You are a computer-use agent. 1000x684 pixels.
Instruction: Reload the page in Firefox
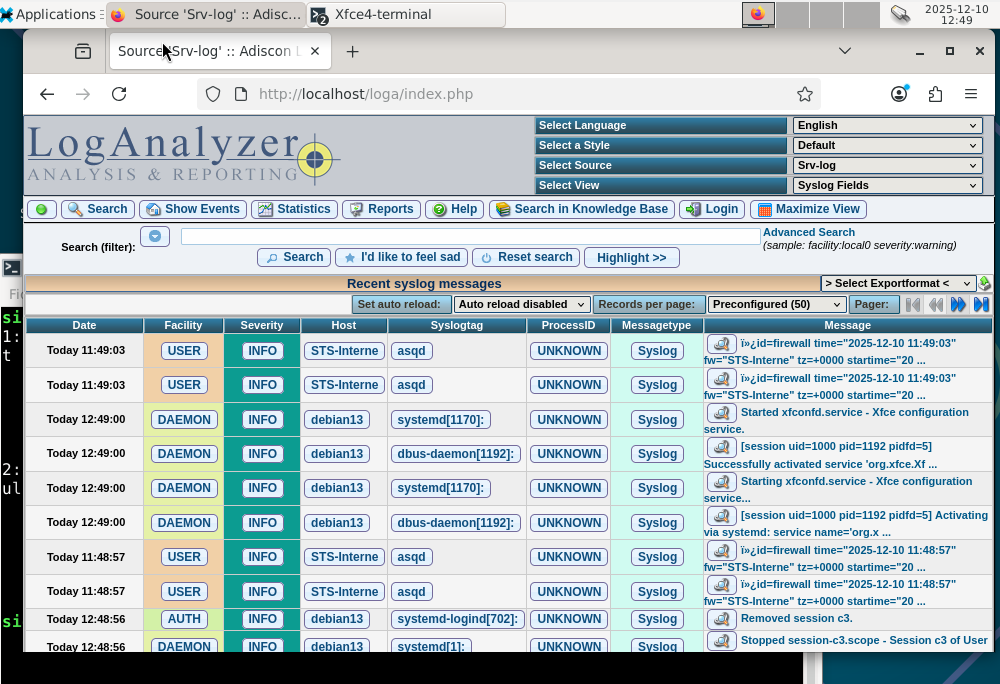pos(119,94)
